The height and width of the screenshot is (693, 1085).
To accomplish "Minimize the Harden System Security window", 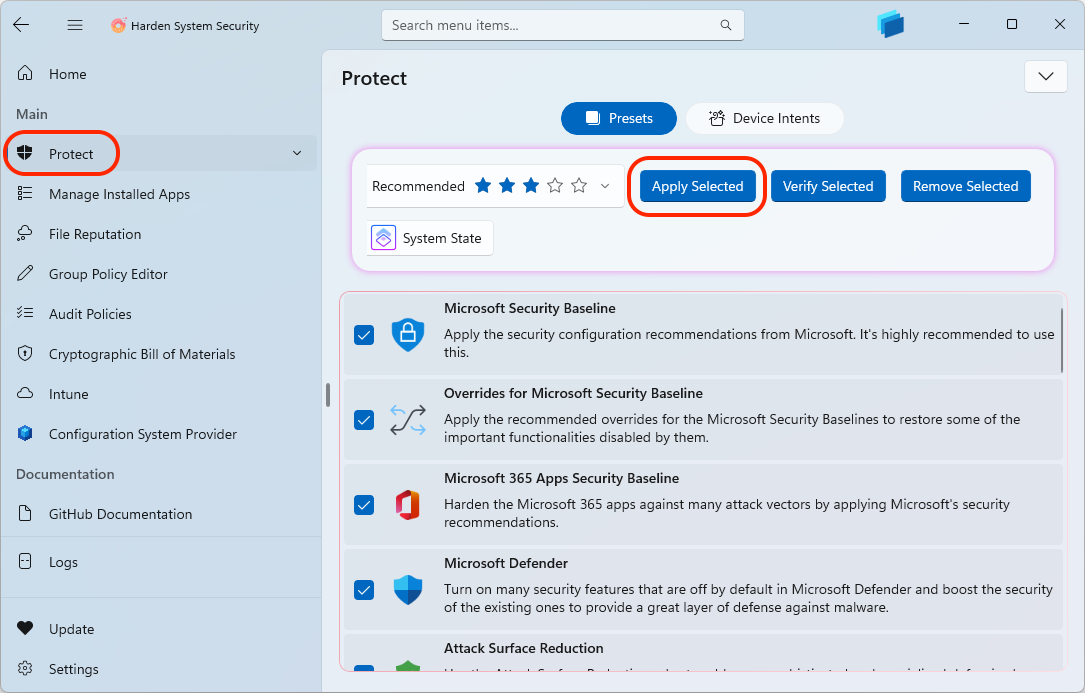I will pos(963,24).
